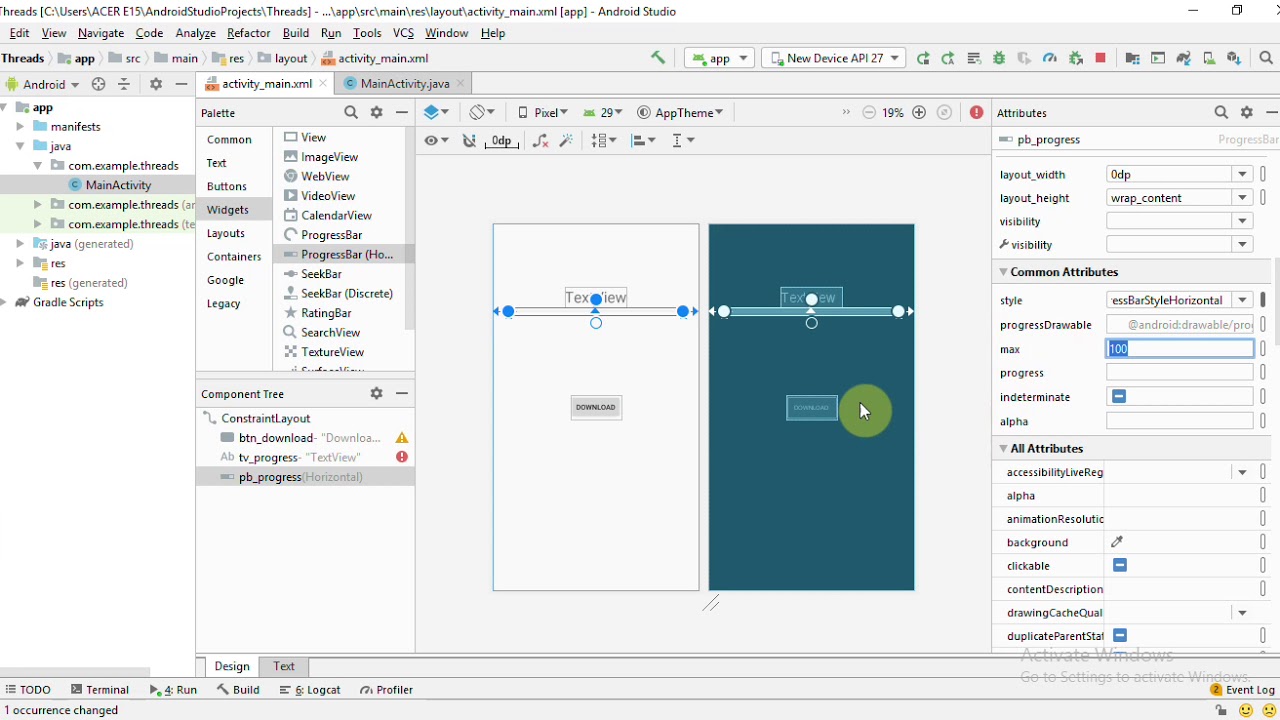Screen dimensions: 1280x720
Task: Open the API 29 version dropdown
Action: pyautogui.click(x=603, y=113)
